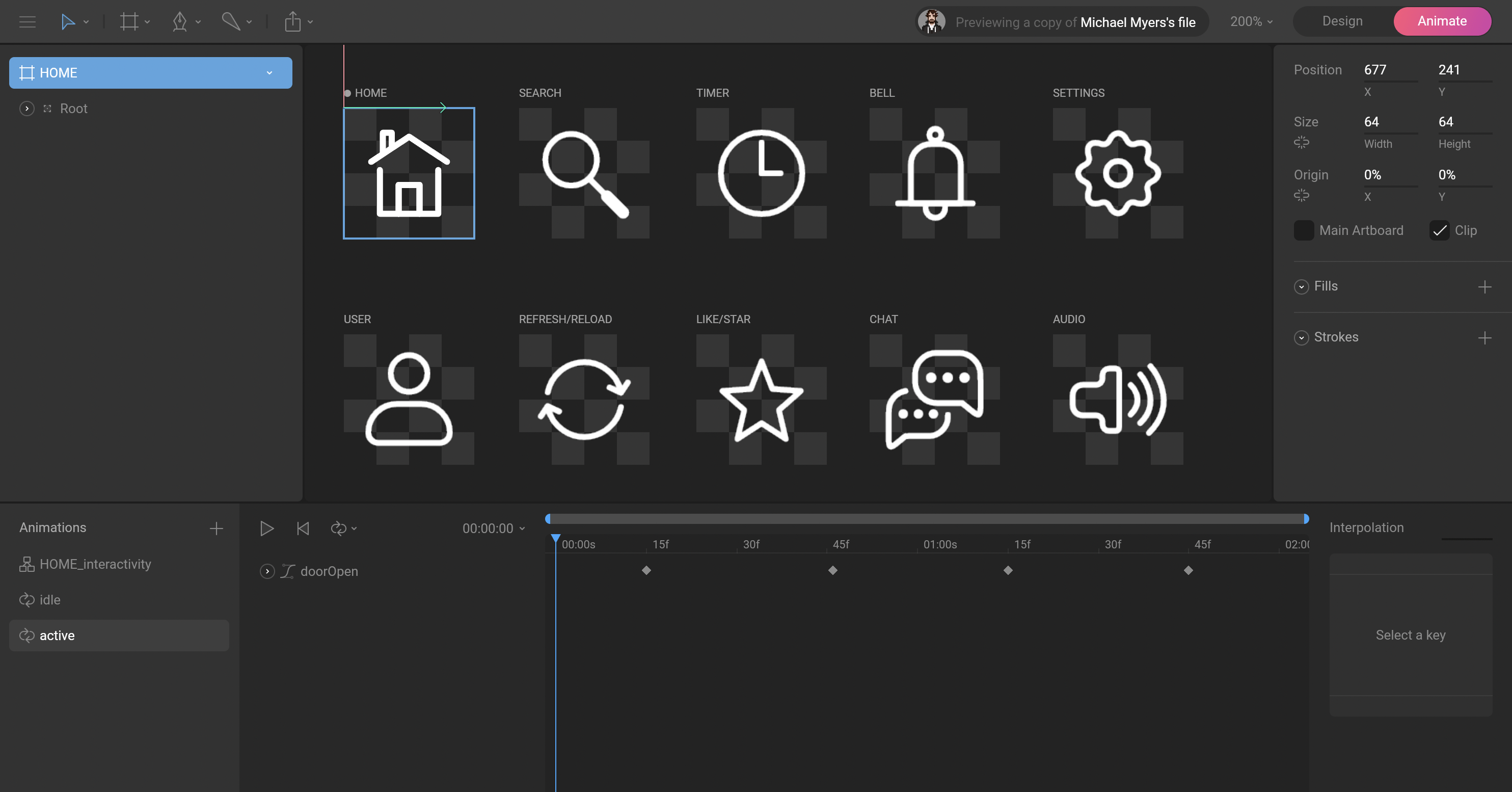Add a new animation with plus

point(216,529)
